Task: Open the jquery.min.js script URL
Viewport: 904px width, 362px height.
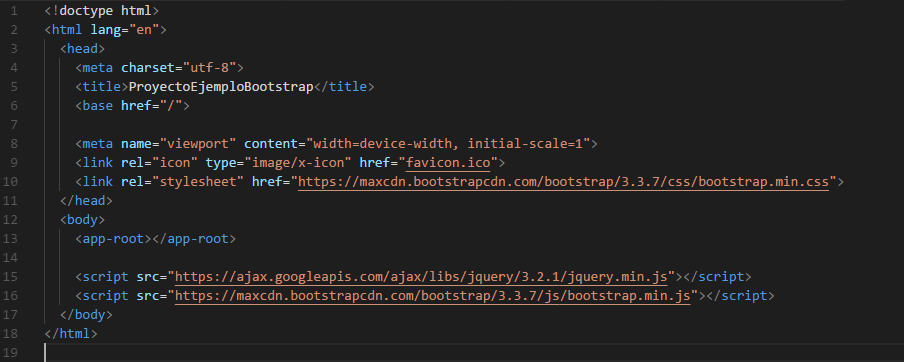Action: point(421,277)
